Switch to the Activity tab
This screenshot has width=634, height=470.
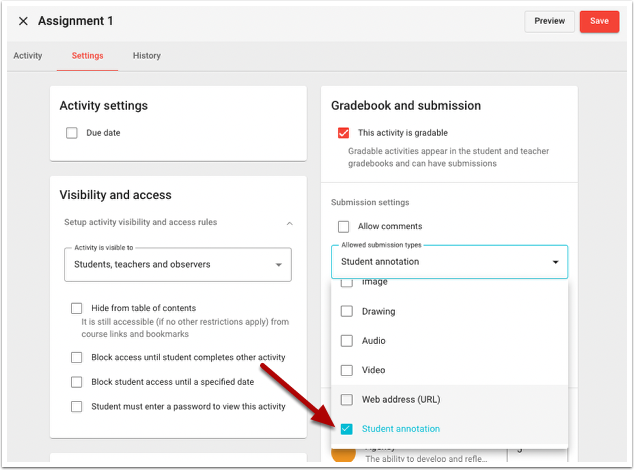point(28,56)
